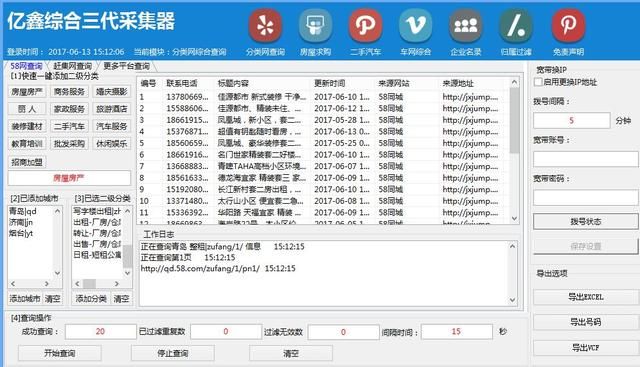Open the 二手汽车 module icon
The image size is (640, 367).
click(x=365, y=26)
